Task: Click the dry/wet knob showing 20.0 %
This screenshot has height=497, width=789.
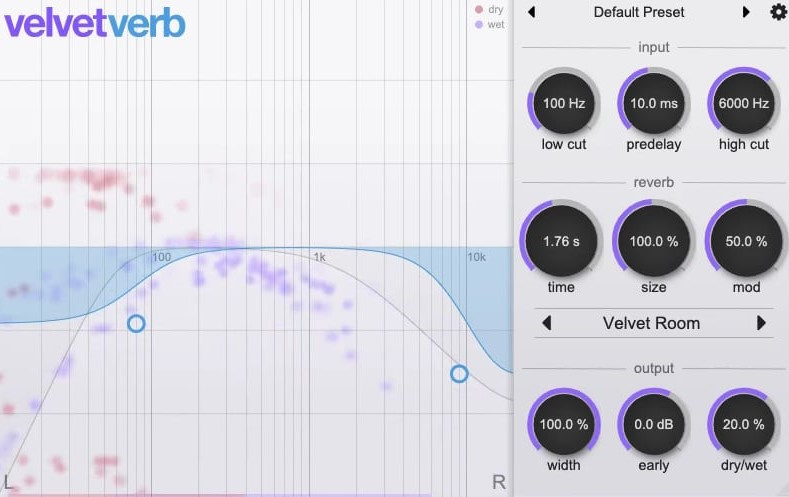Action: tap(744, 424)
